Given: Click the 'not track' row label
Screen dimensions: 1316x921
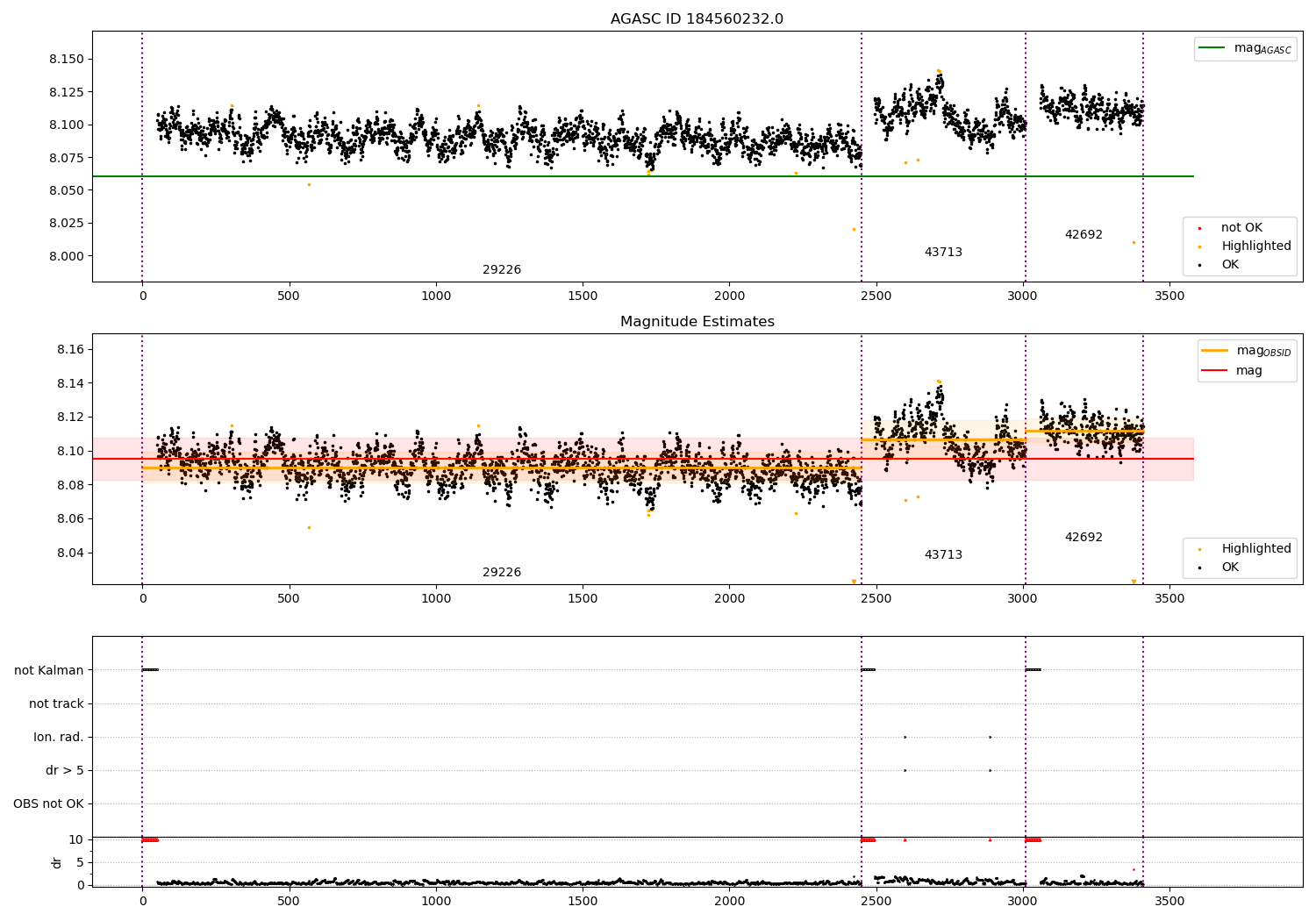Looking at the screenshot, I should pyautogui.click(x=56, y=704).
